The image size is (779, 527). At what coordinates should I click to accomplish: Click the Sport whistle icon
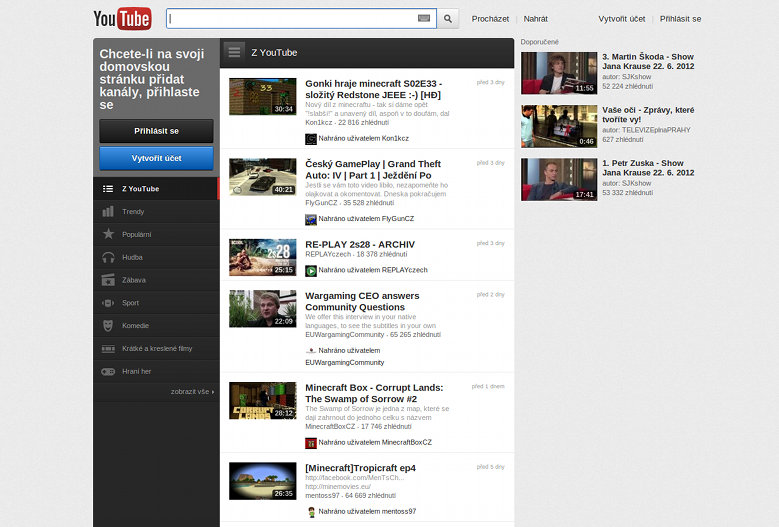pyautogui.click(x=108, y=302)
